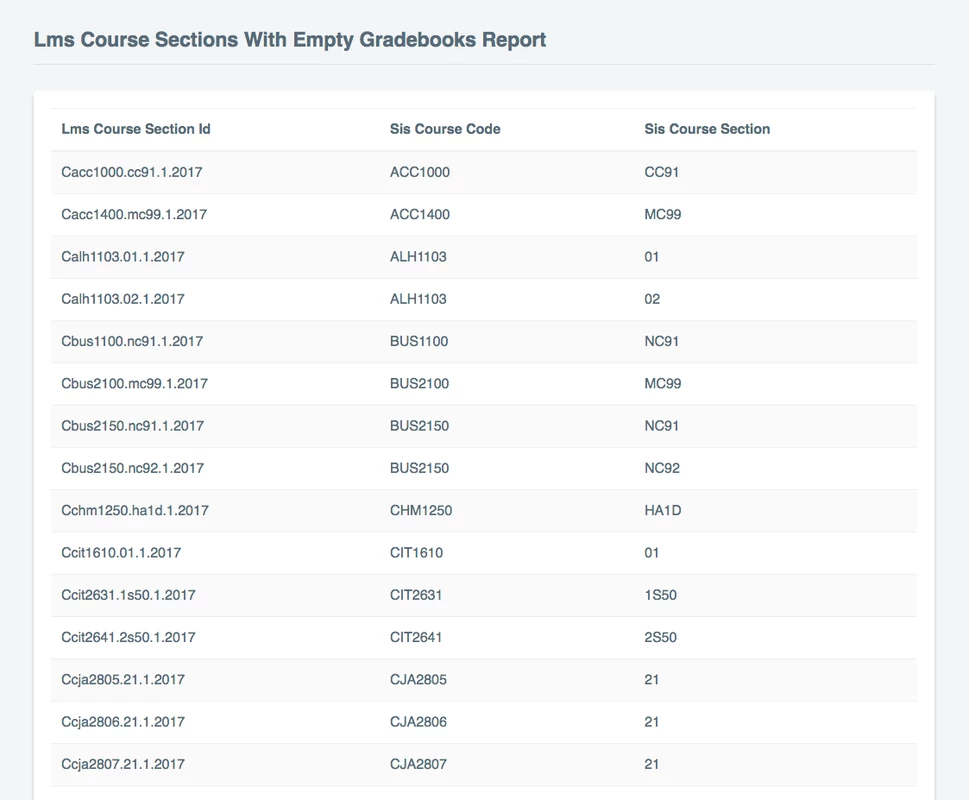The width and height of the screenshot is (969, 800).
Task: Click section 21 in the CJA2806 row
Action: 652,722
